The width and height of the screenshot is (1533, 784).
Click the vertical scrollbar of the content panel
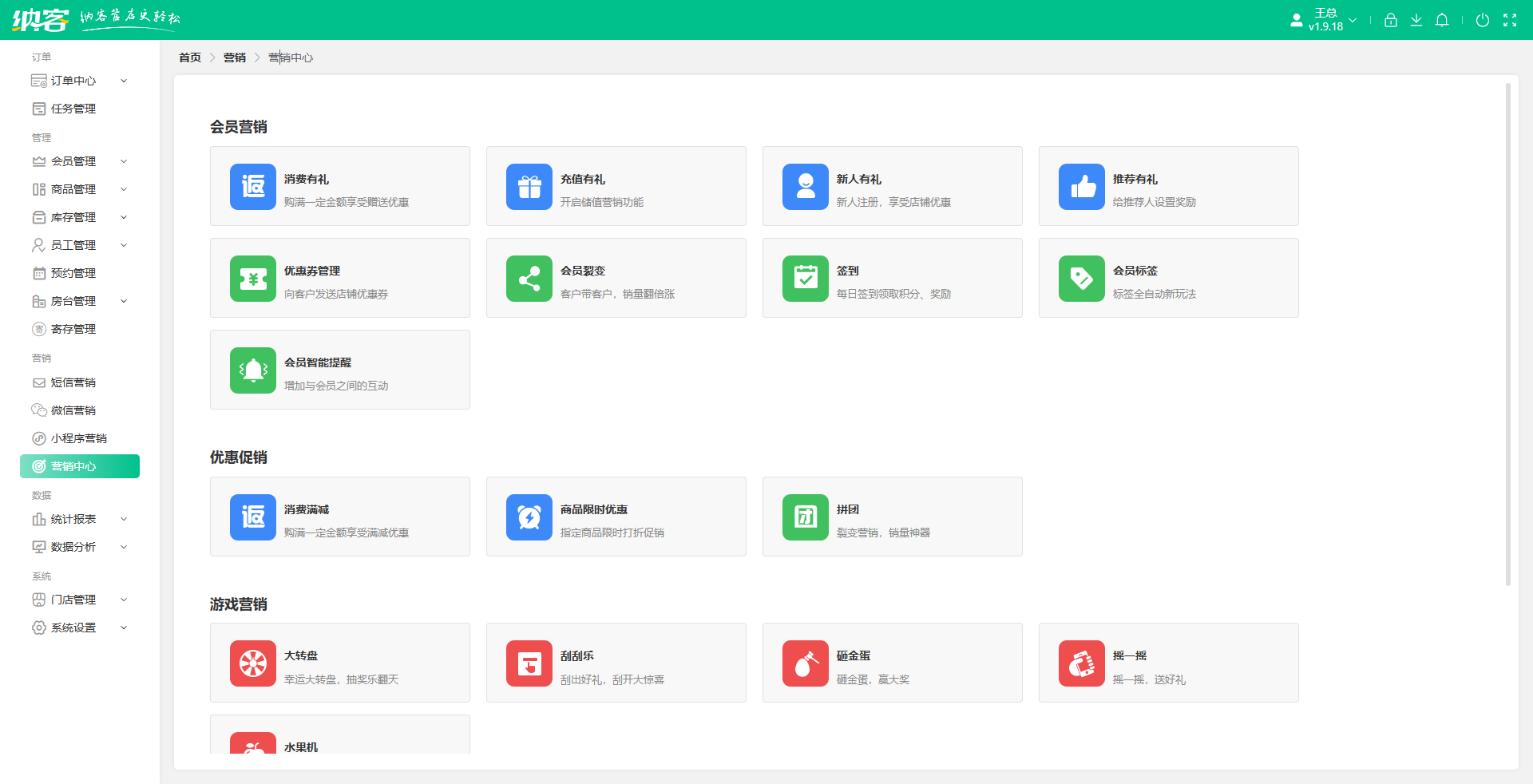(x=1507, y=335)
